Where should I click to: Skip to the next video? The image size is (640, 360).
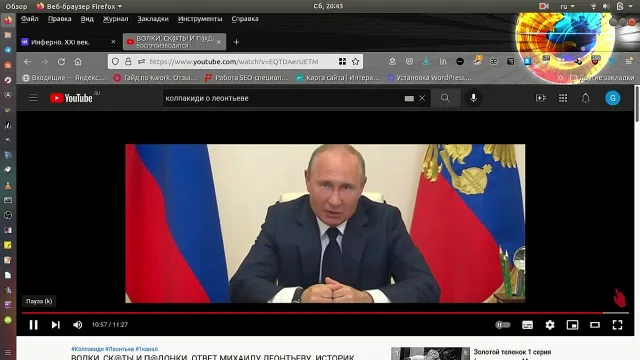[56, 324]
